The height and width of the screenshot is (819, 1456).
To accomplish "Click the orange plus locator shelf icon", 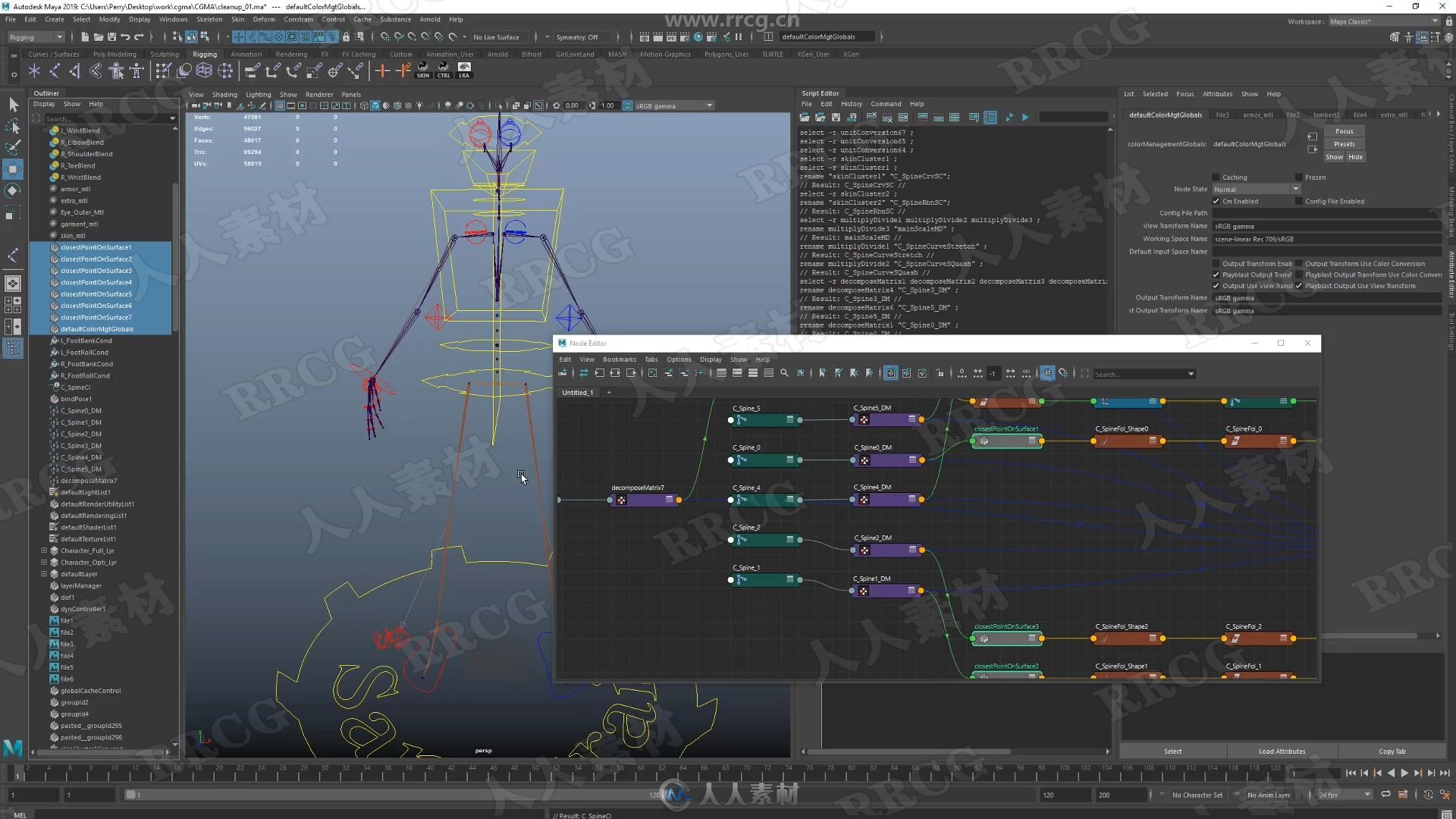I will [382, 71].
